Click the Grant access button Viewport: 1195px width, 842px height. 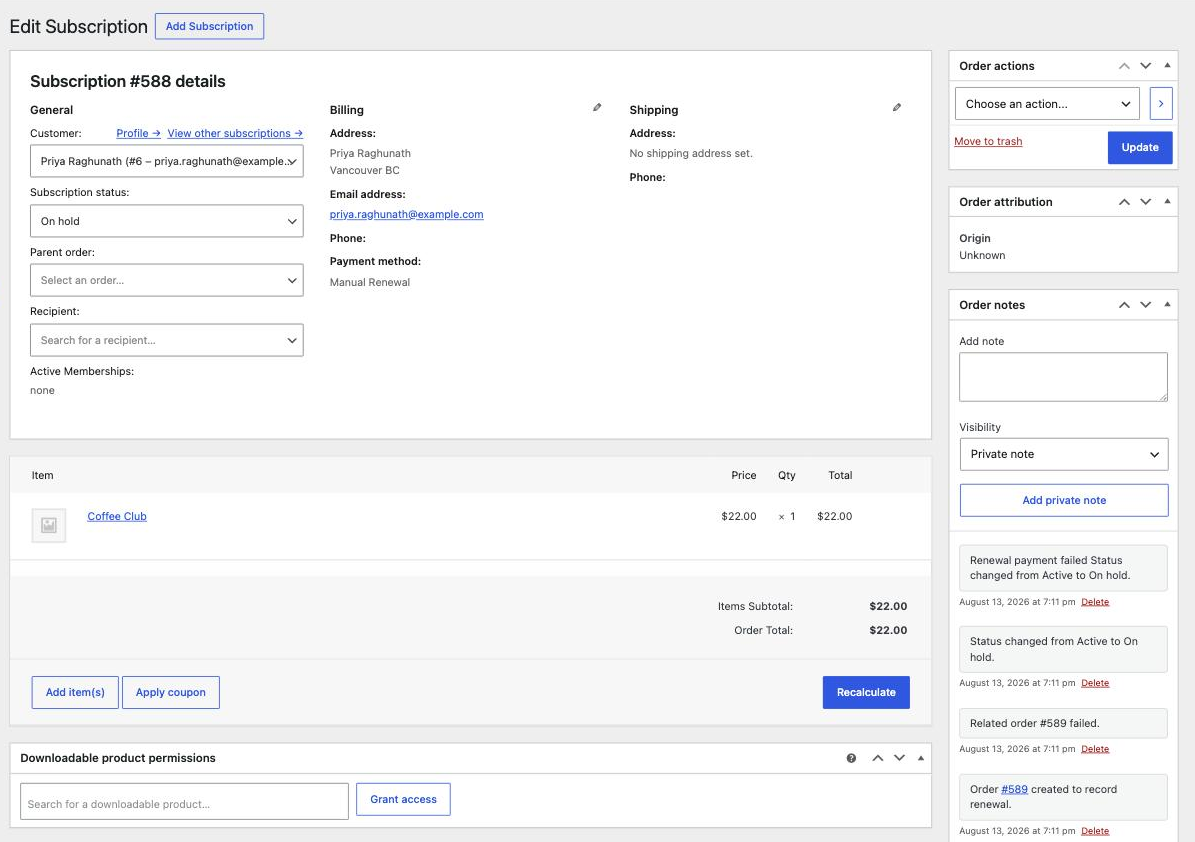tap(403, 799)
